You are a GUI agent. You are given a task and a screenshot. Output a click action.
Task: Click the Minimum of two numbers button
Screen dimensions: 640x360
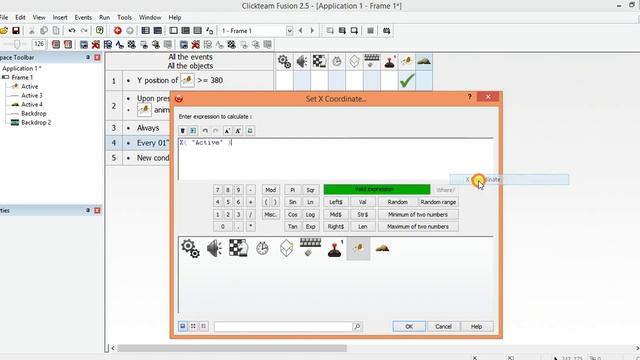click(x=418, y=214)
